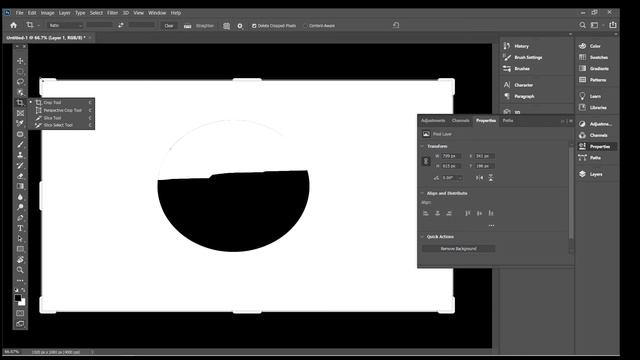Select the Path Selection tool
Viewport: 640px width, 360px height.
click(x=20, y=238)
